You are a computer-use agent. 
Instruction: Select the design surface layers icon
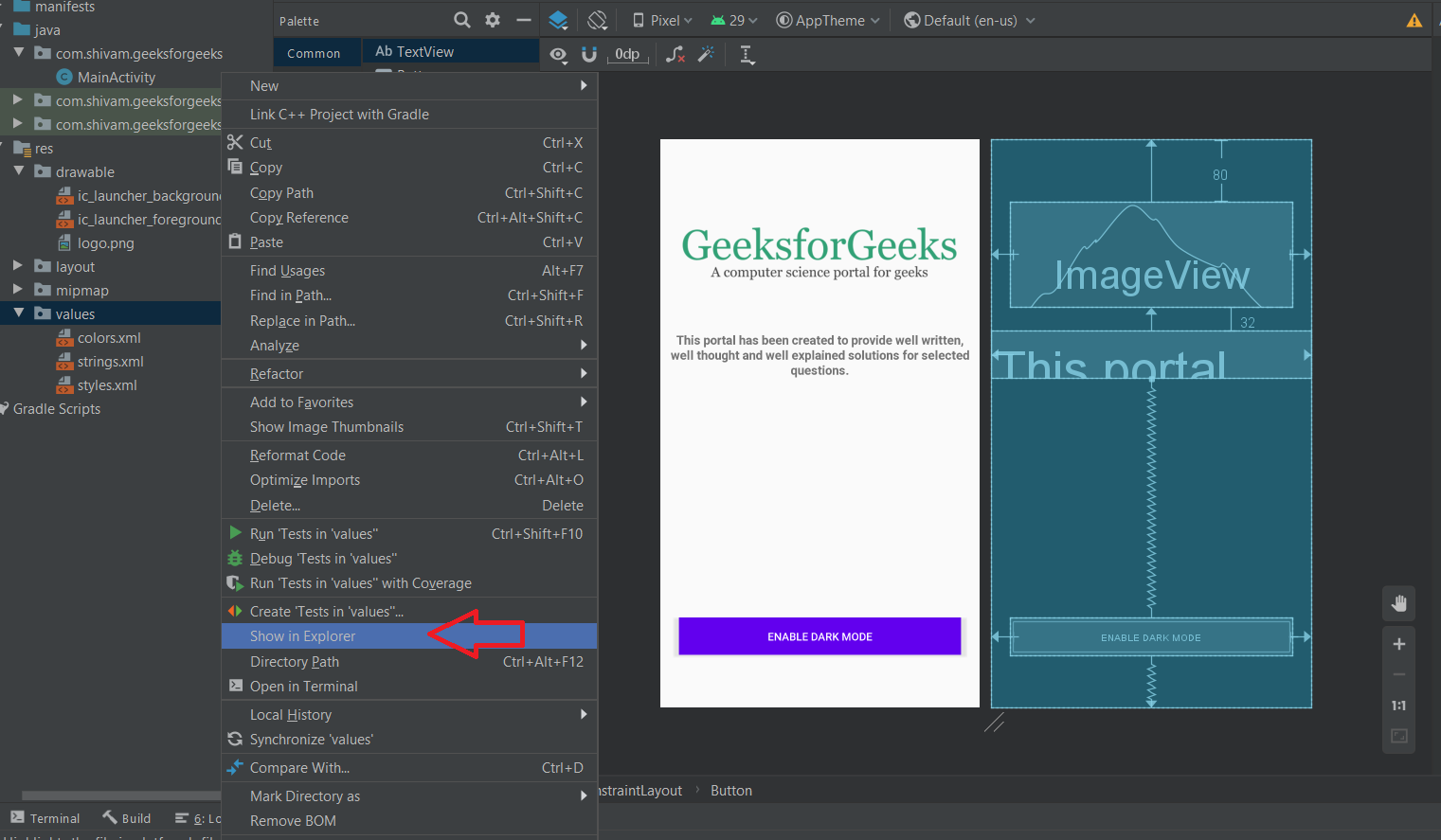tap(559, 20)
